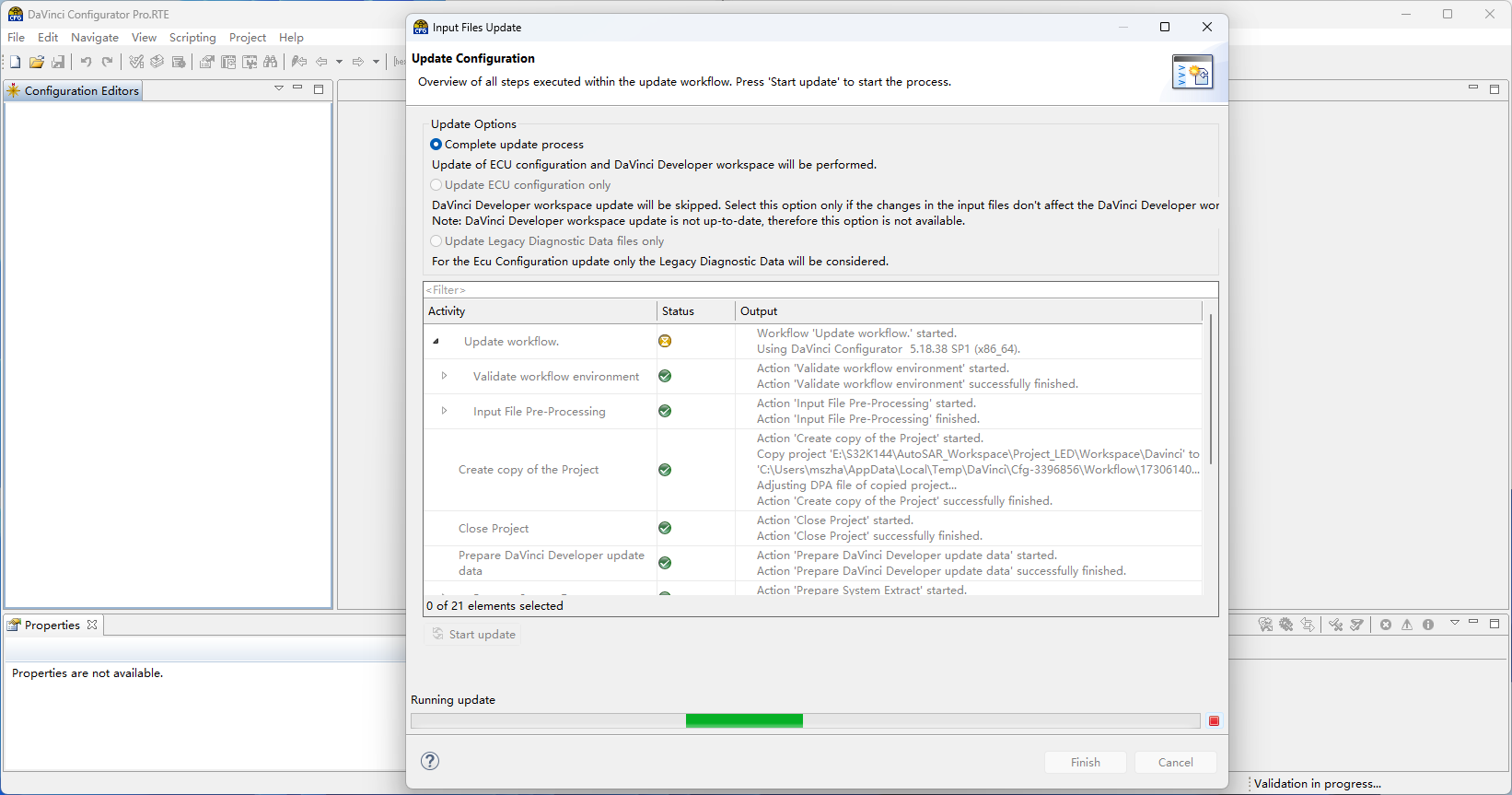
Task: Toggle the warnings filter icon in Validation panel
Action: 1407,625
